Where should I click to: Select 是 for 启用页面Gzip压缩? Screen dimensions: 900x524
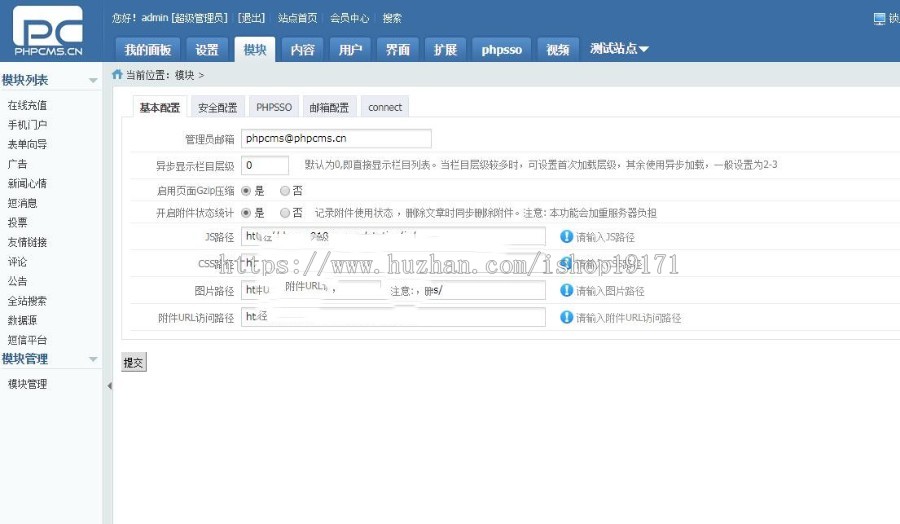click(246, 191)
